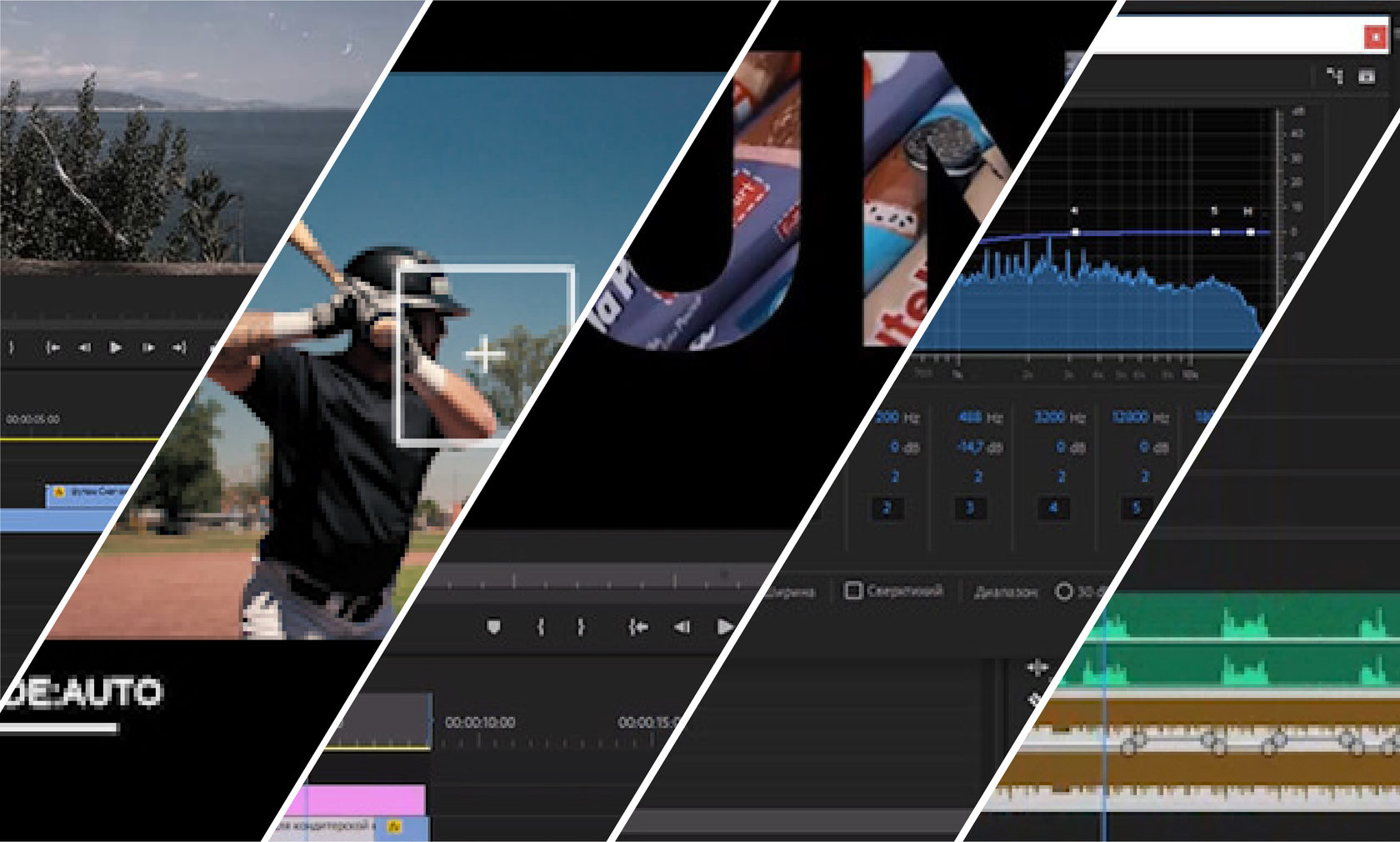This screenshot has width=1400, height=842.
Task: Go to In point in the title monitor transport
Action: (x=638, y=627)
